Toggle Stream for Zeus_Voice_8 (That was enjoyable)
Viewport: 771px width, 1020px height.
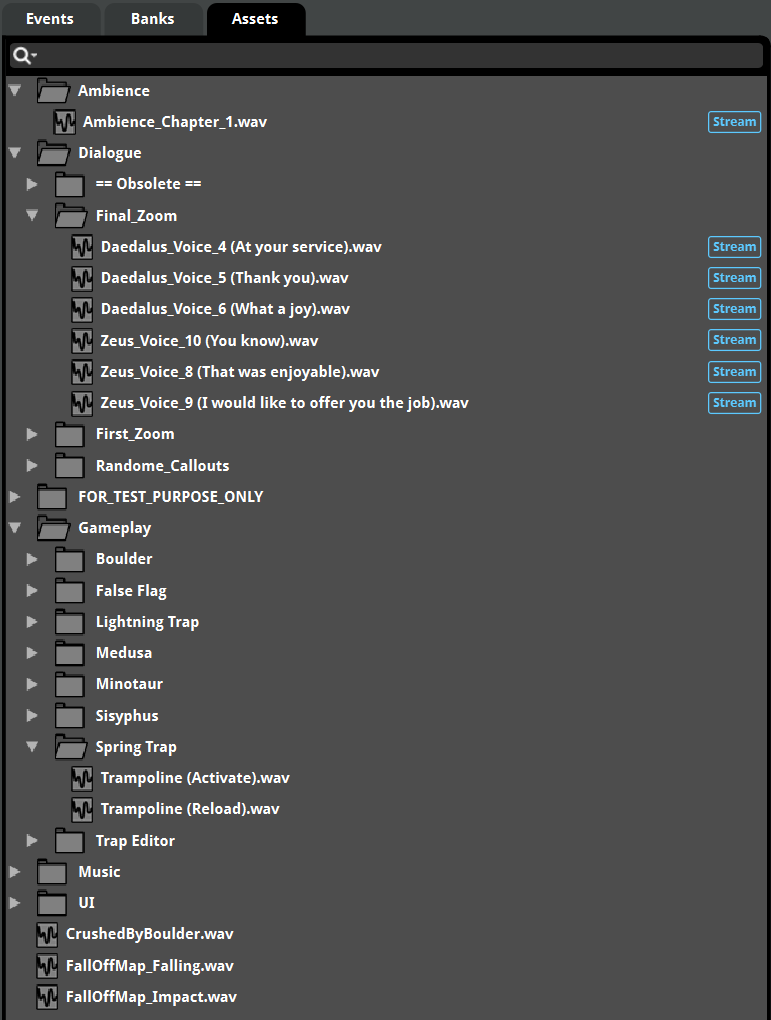tap(734, 371)
